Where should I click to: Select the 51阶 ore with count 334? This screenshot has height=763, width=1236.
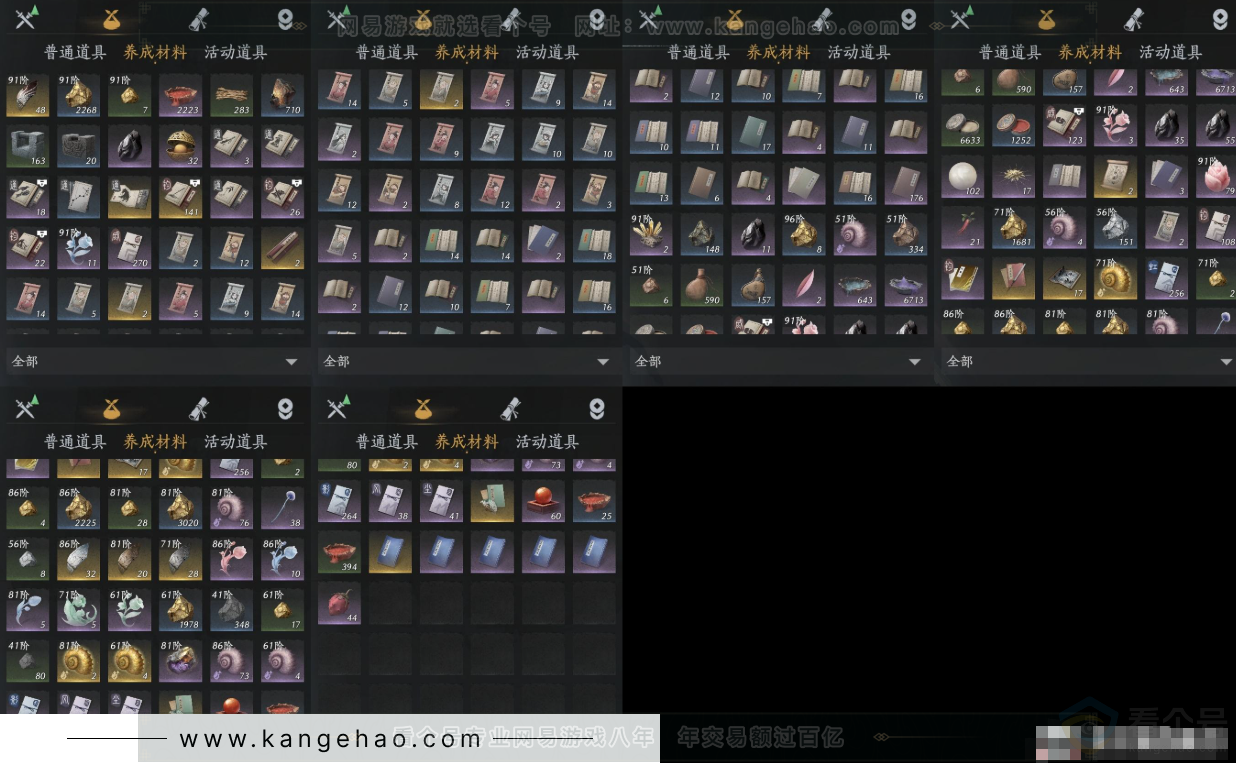905,233
